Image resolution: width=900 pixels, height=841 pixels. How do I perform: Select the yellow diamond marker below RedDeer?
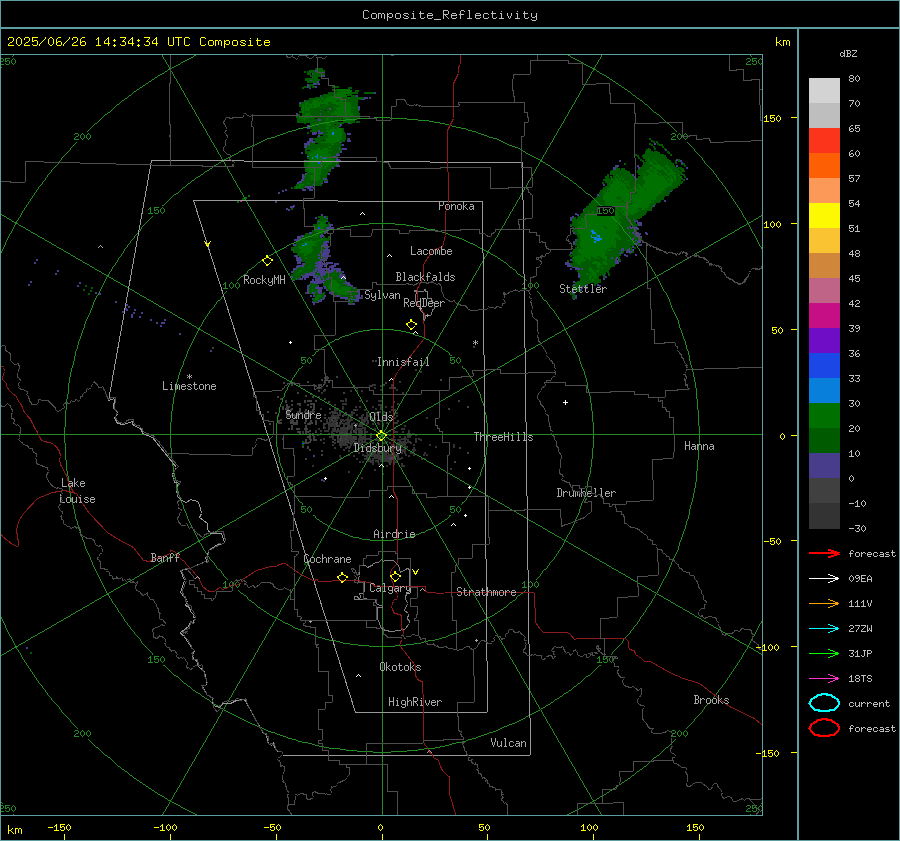click(412, 325)
